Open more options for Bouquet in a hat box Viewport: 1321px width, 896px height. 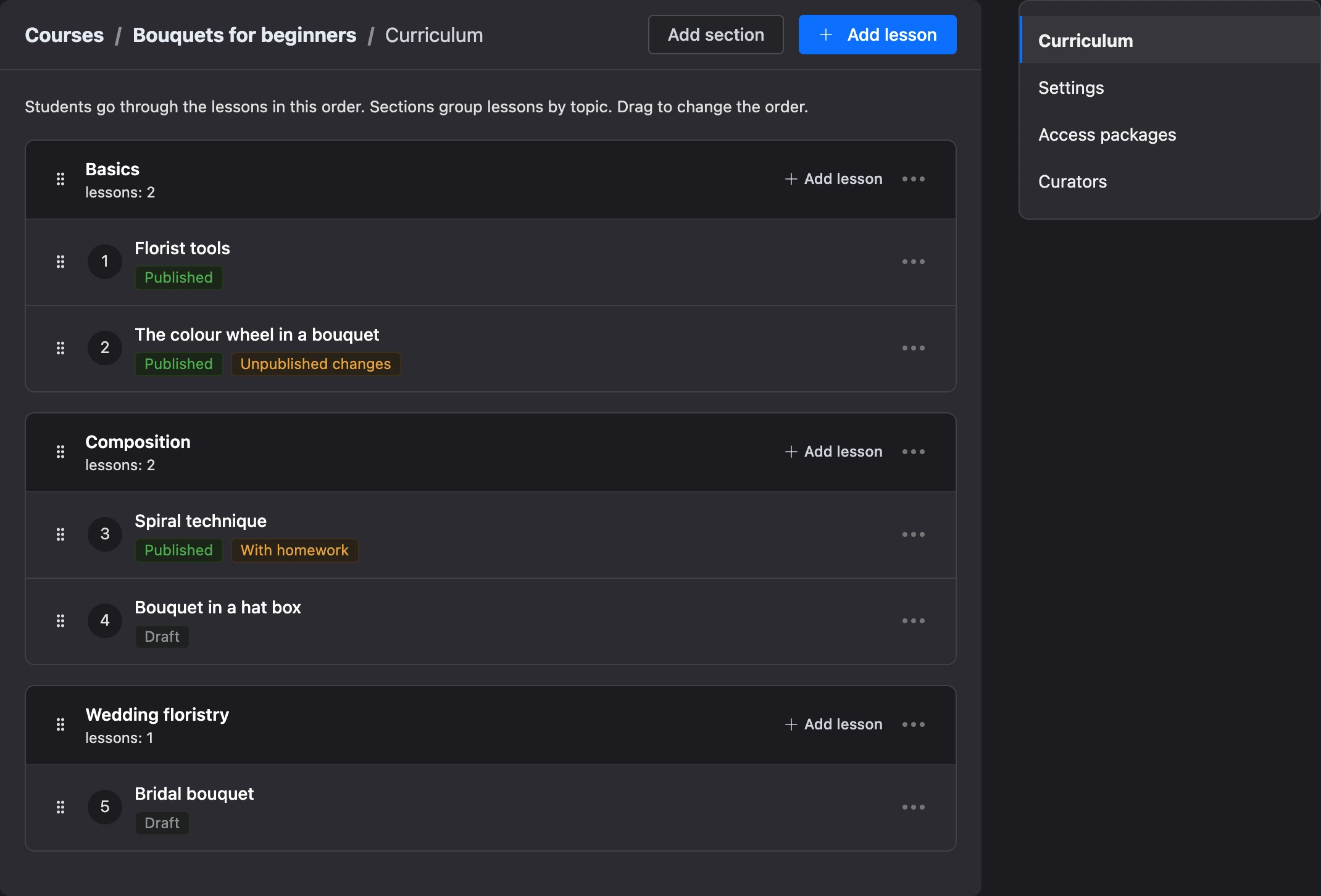[x=914, y=621]
